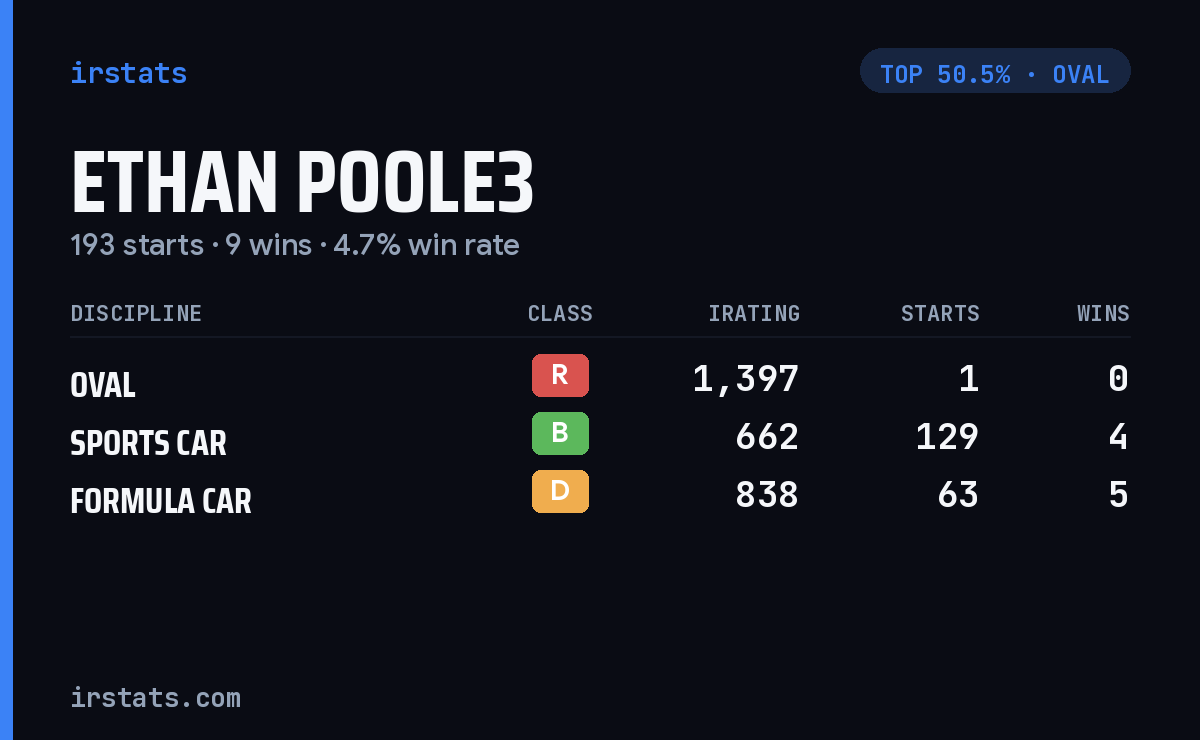Sort by the IRATING column header

pyautogui.click(x=754, y=313)
